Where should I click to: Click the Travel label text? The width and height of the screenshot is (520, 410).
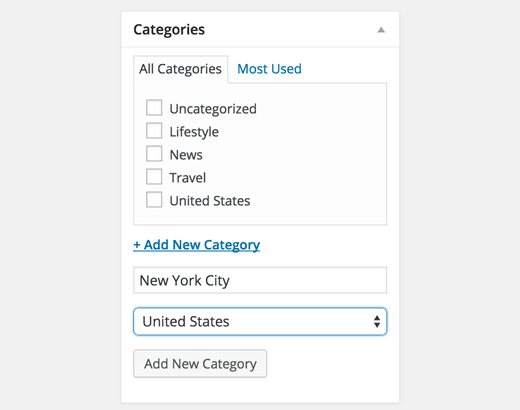pos(188,178)
